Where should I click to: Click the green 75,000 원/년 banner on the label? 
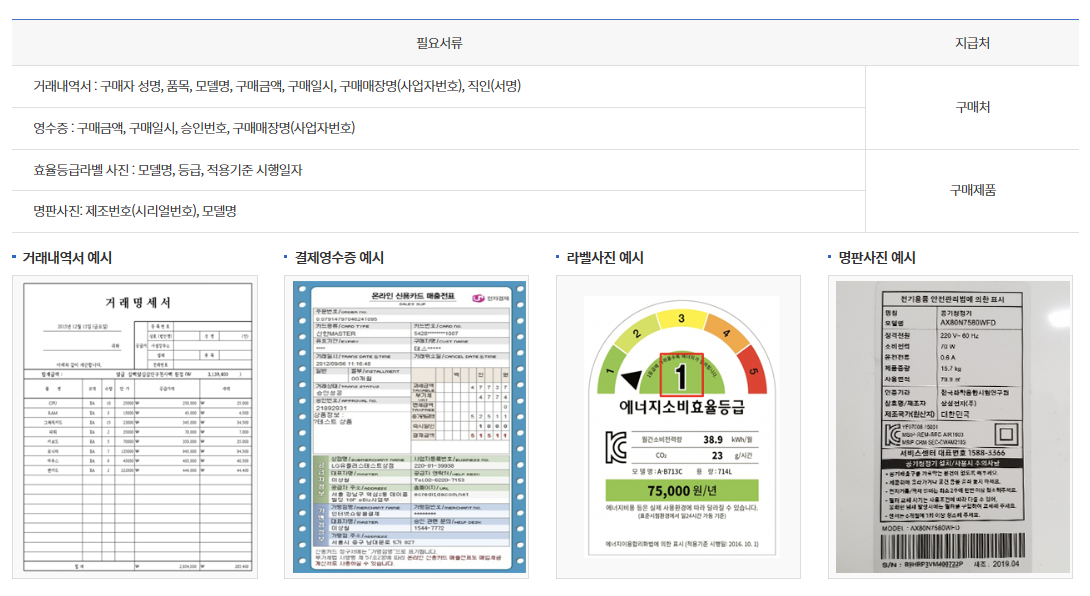click(x=682, y=492)
